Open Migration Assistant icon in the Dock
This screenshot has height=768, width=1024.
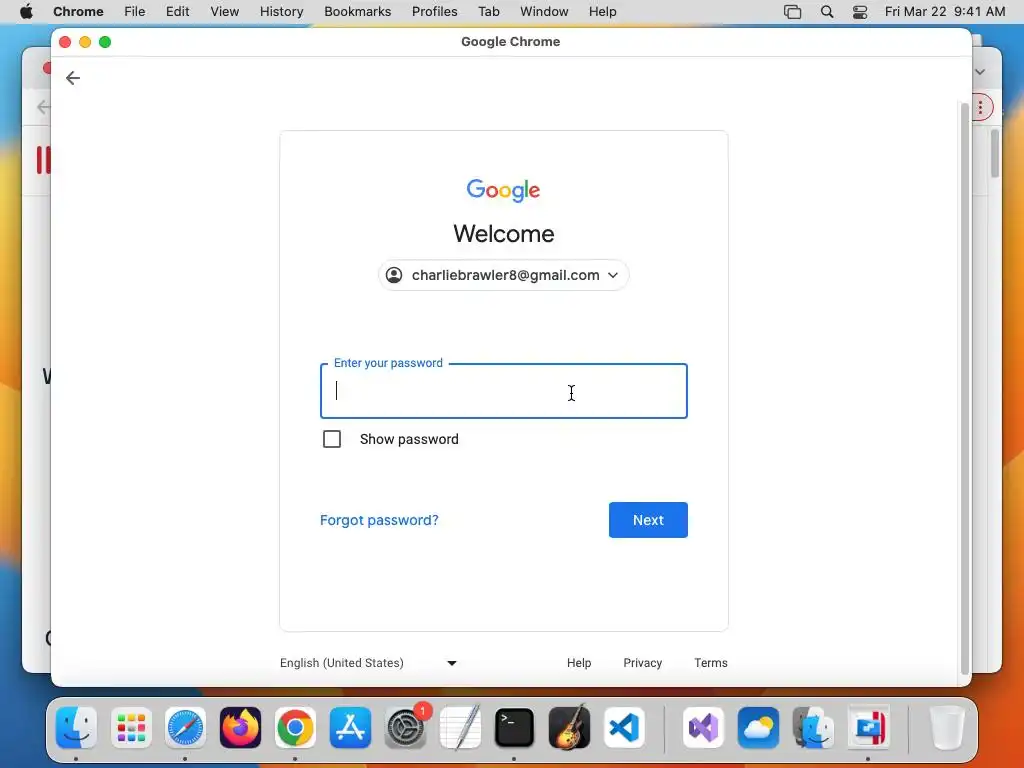813,728
